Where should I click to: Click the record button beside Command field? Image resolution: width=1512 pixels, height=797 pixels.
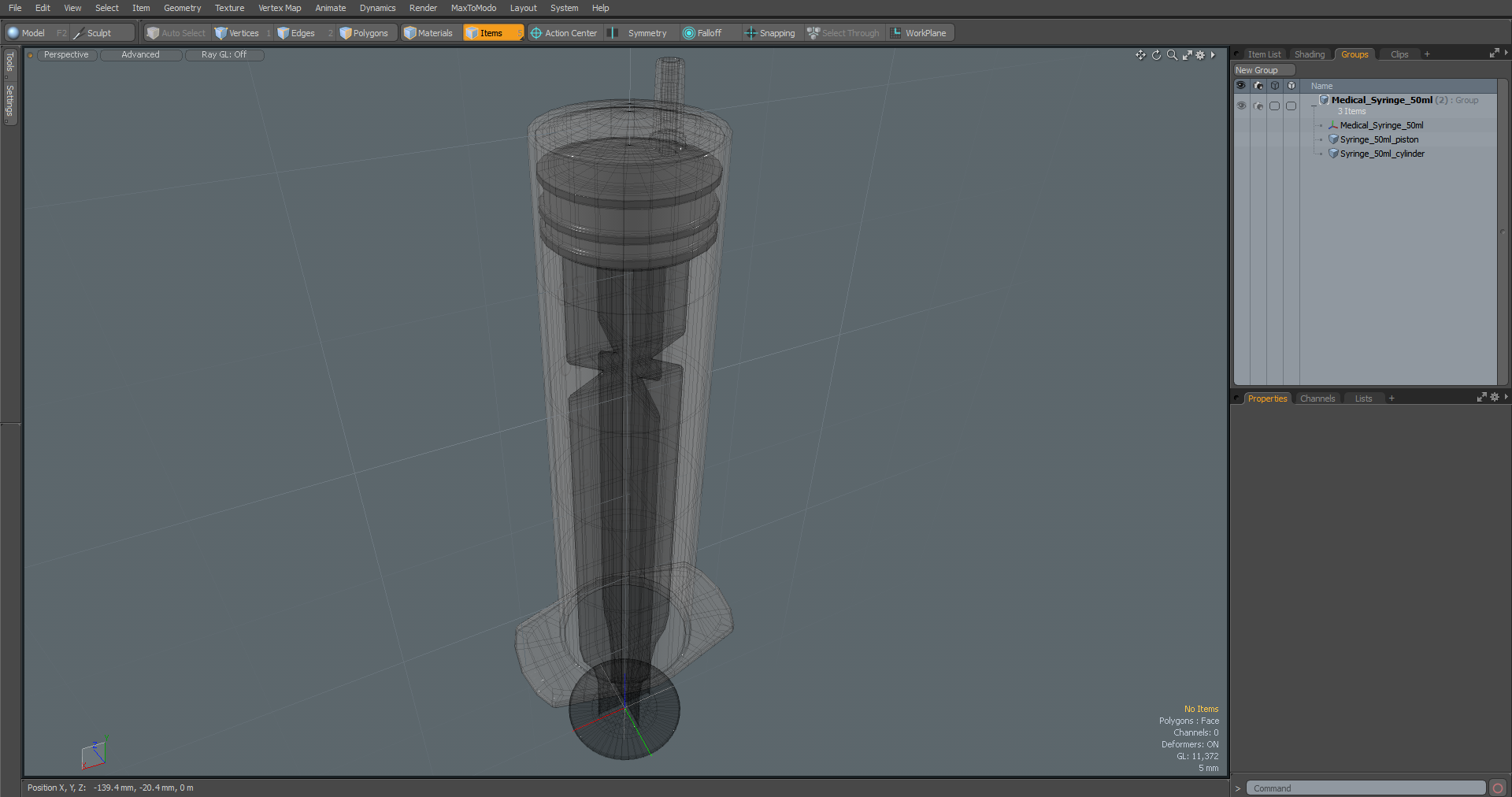click(1498, 788)
